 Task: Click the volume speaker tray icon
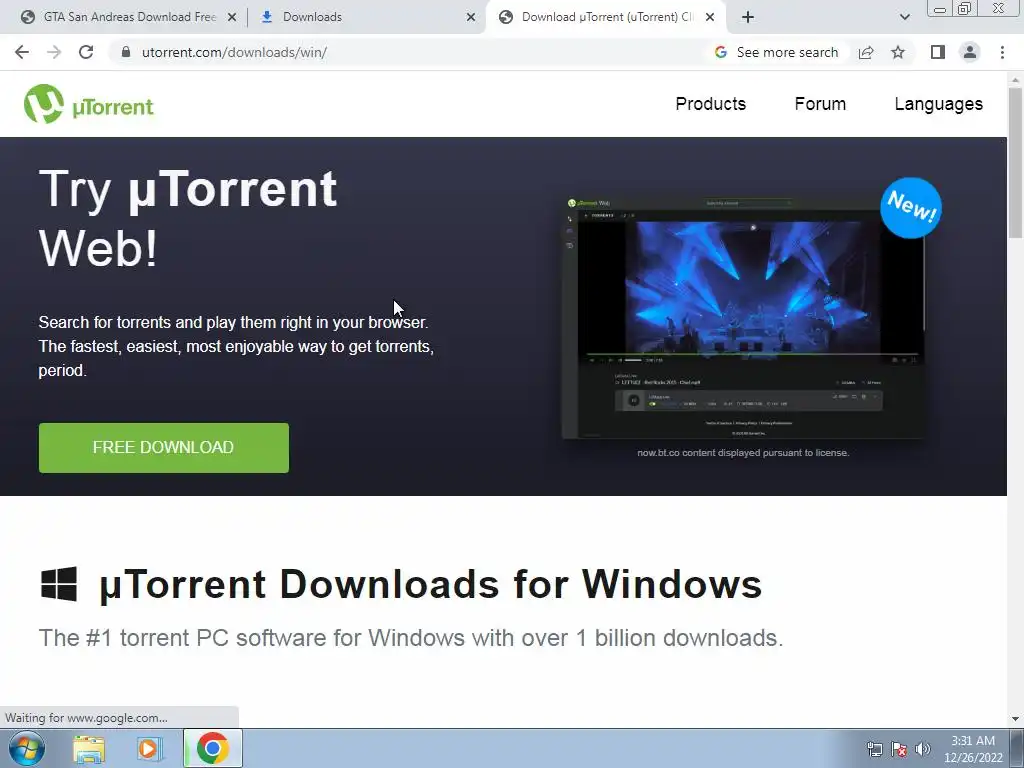point(923,749)
